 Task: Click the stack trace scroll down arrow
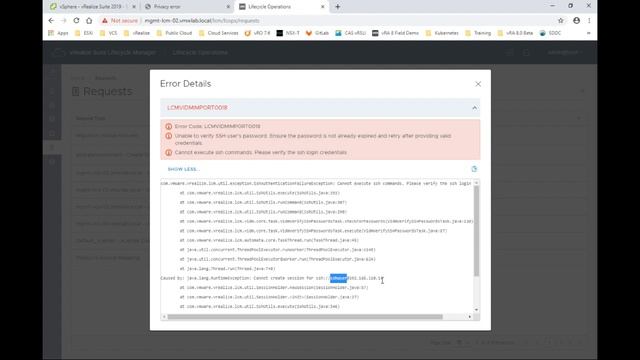tap(476, 310)
